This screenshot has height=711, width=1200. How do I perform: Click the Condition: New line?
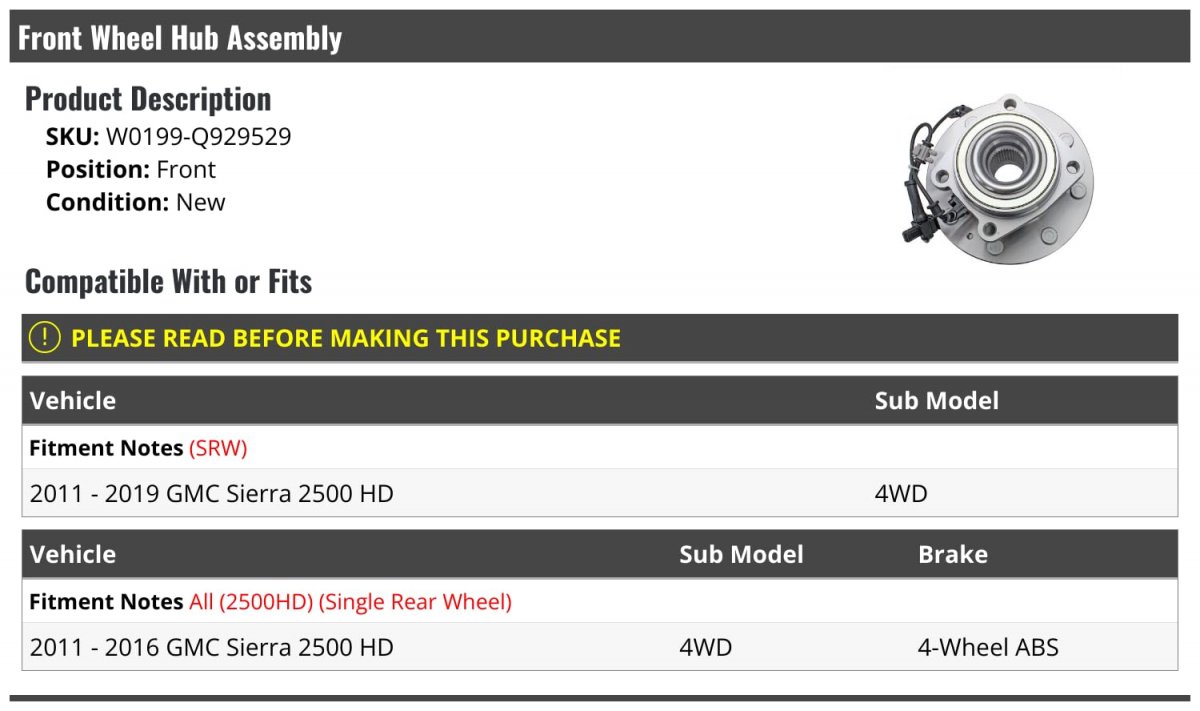coord(136,202)
